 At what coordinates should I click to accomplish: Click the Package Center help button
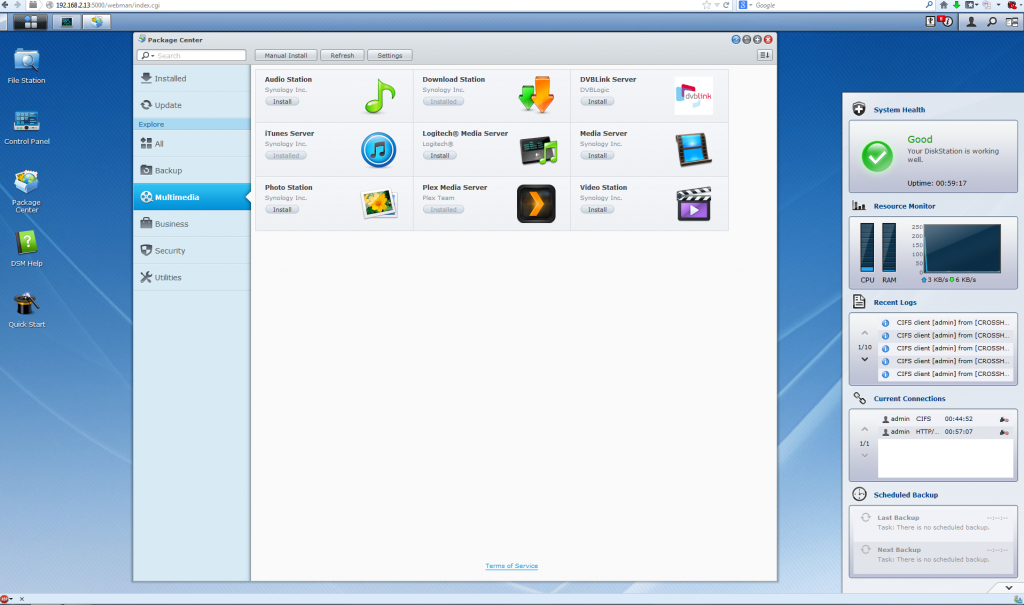click(736, 39)
